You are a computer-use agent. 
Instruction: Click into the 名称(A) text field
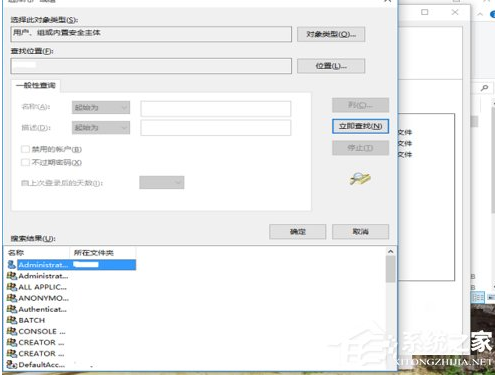(x=216, y=109)
